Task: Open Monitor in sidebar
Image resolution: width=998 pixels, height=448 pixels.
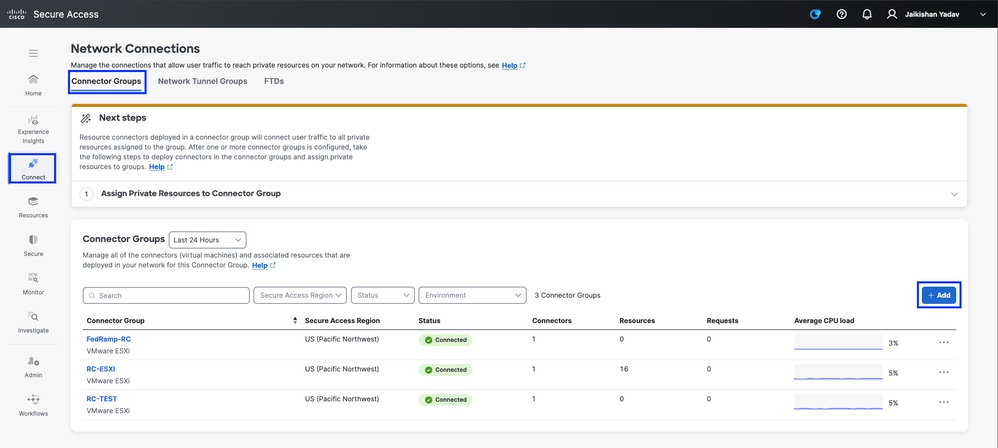Action: point(33,284)
